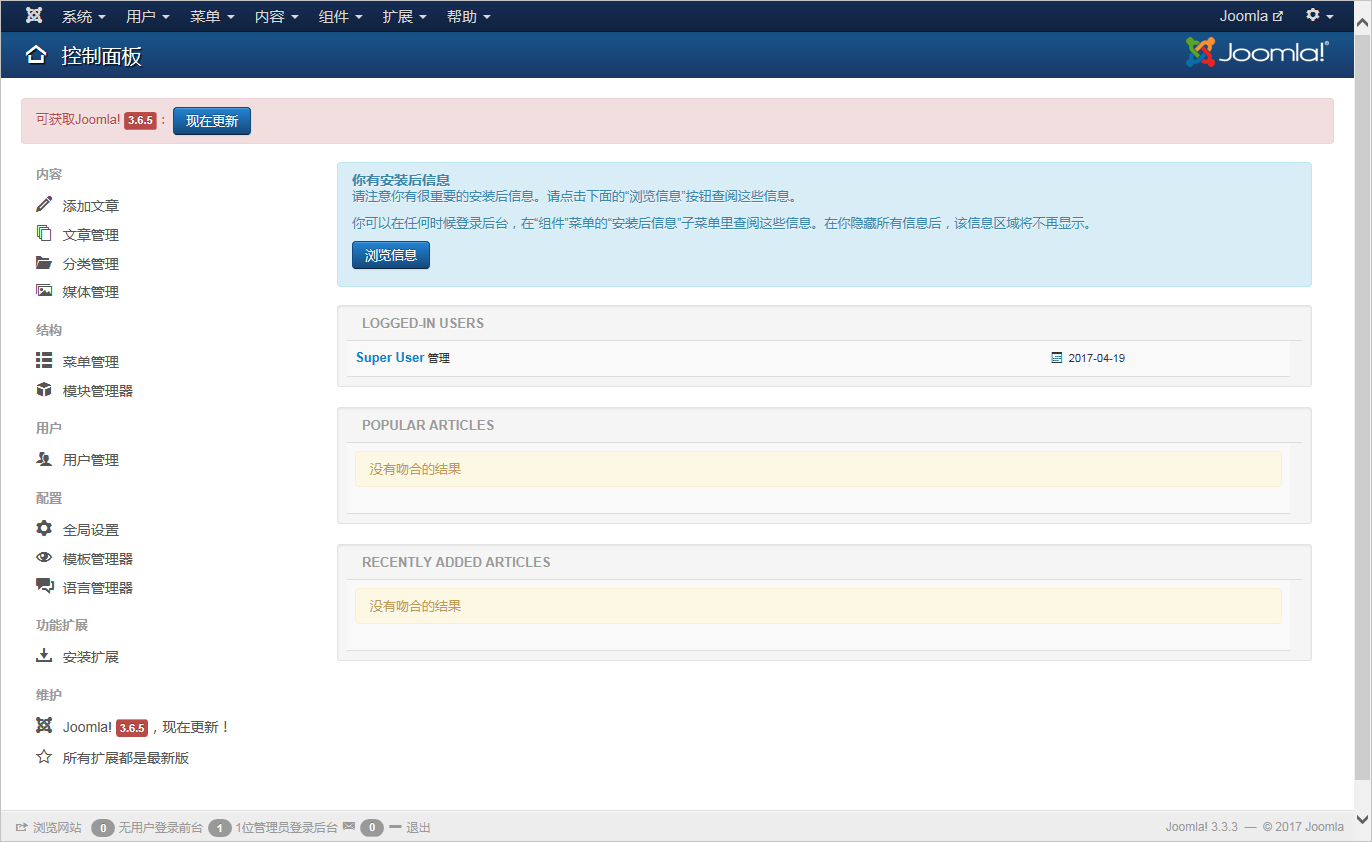The height and width of the screenshot is (842, 1372).
Task: Click the Joomla logo icon in top menu
Action: tap(34, 16)
